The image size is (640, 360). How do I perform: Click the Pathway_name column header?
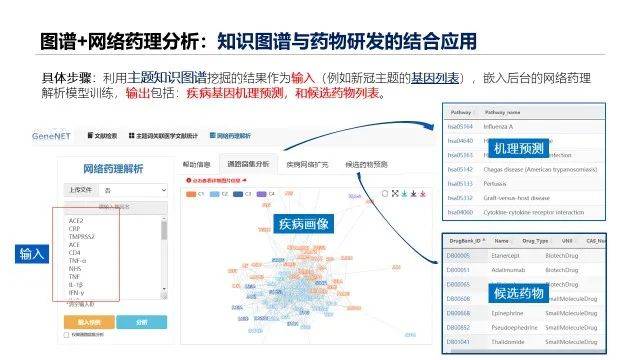(x=502, y=112)
